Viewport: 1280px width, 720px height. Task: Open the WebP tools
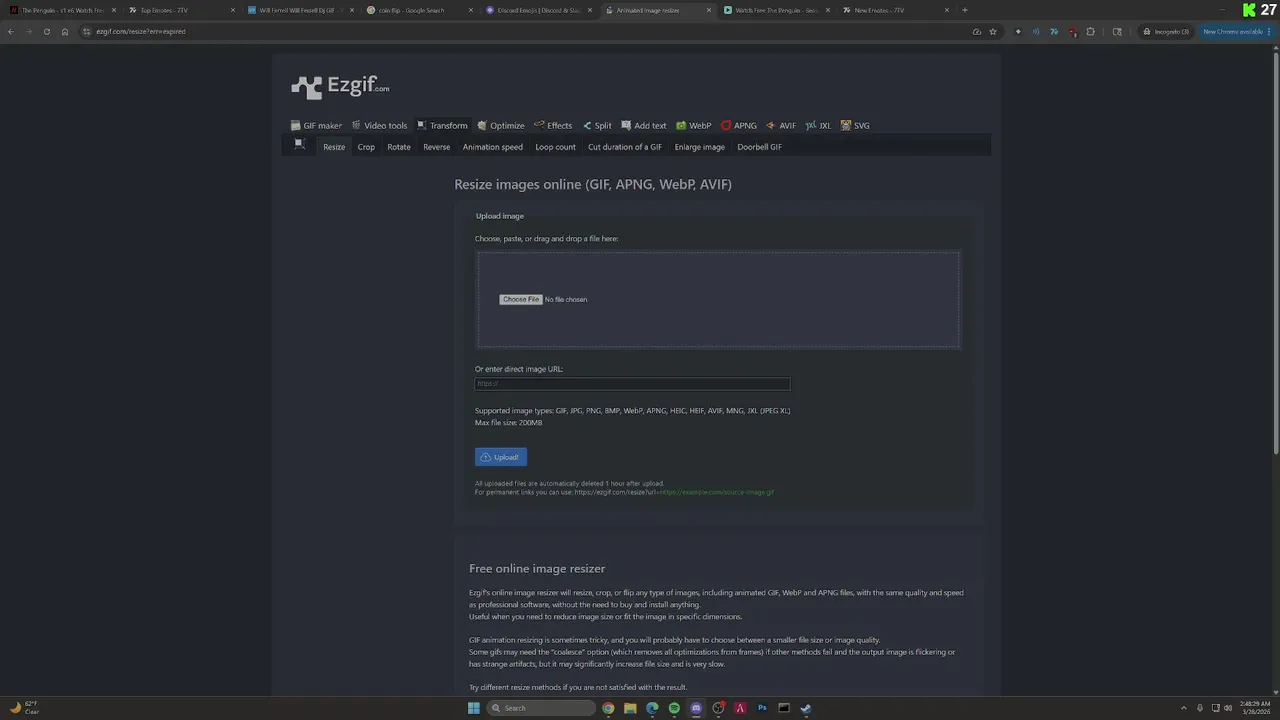click(694, 126)
